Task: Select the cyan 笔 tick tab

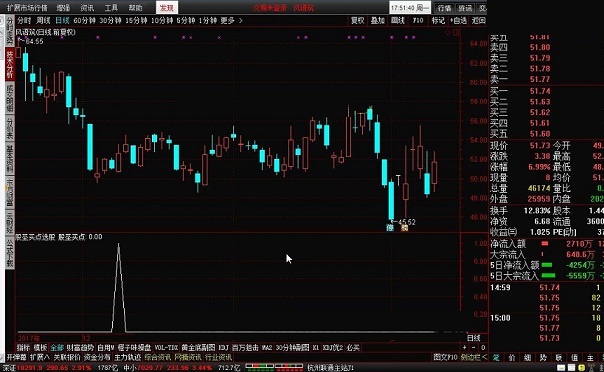Action: tap(496, 358)
